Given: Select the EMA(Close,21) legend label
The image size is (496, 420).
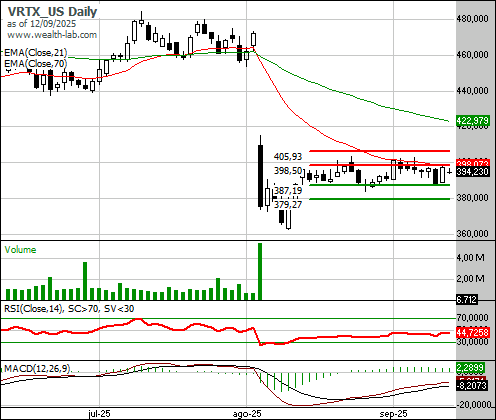Looking at the screenshot, I should click(x=35, y=53).
